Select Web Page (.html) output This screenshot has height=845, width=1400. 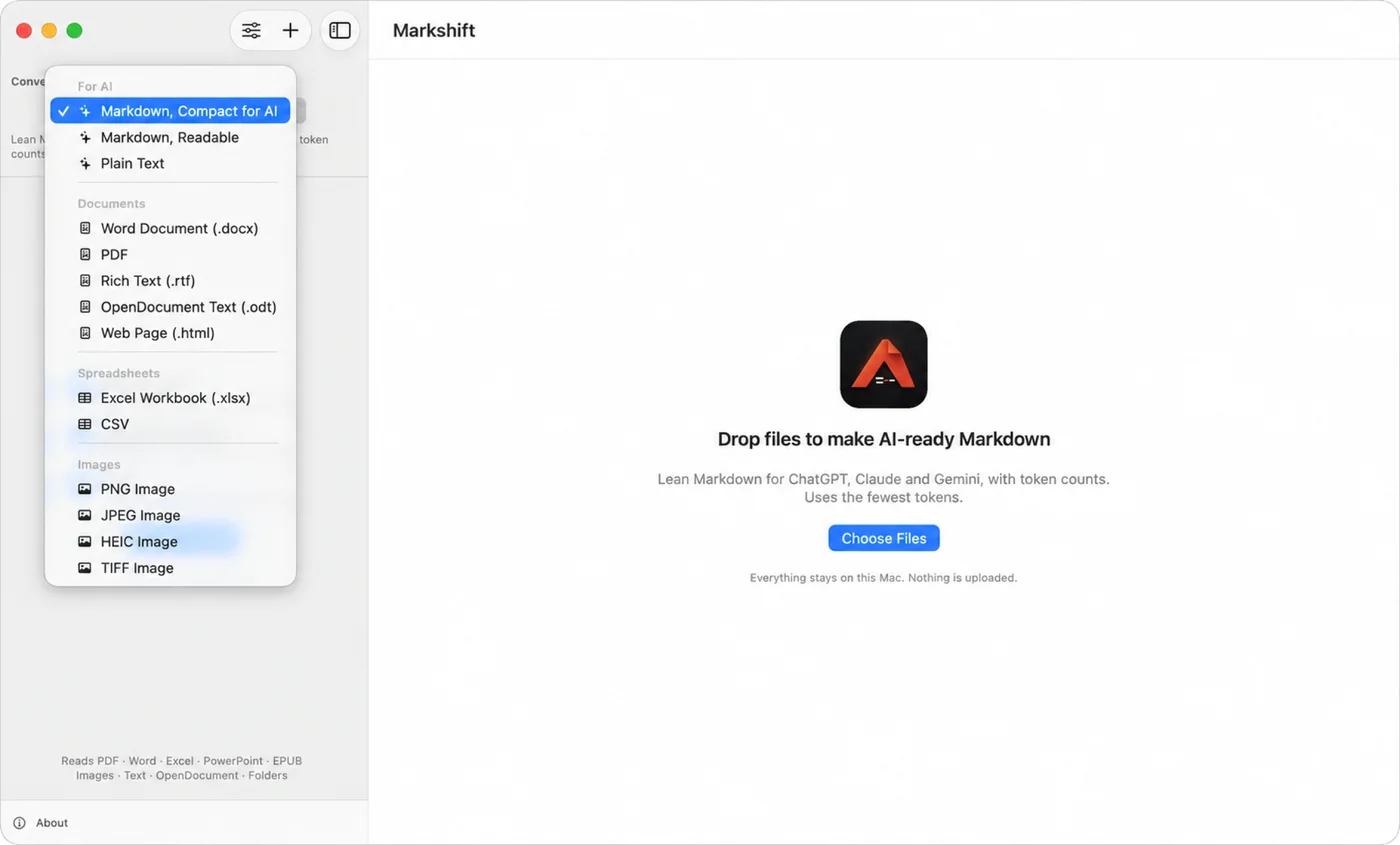click(170, 333)
